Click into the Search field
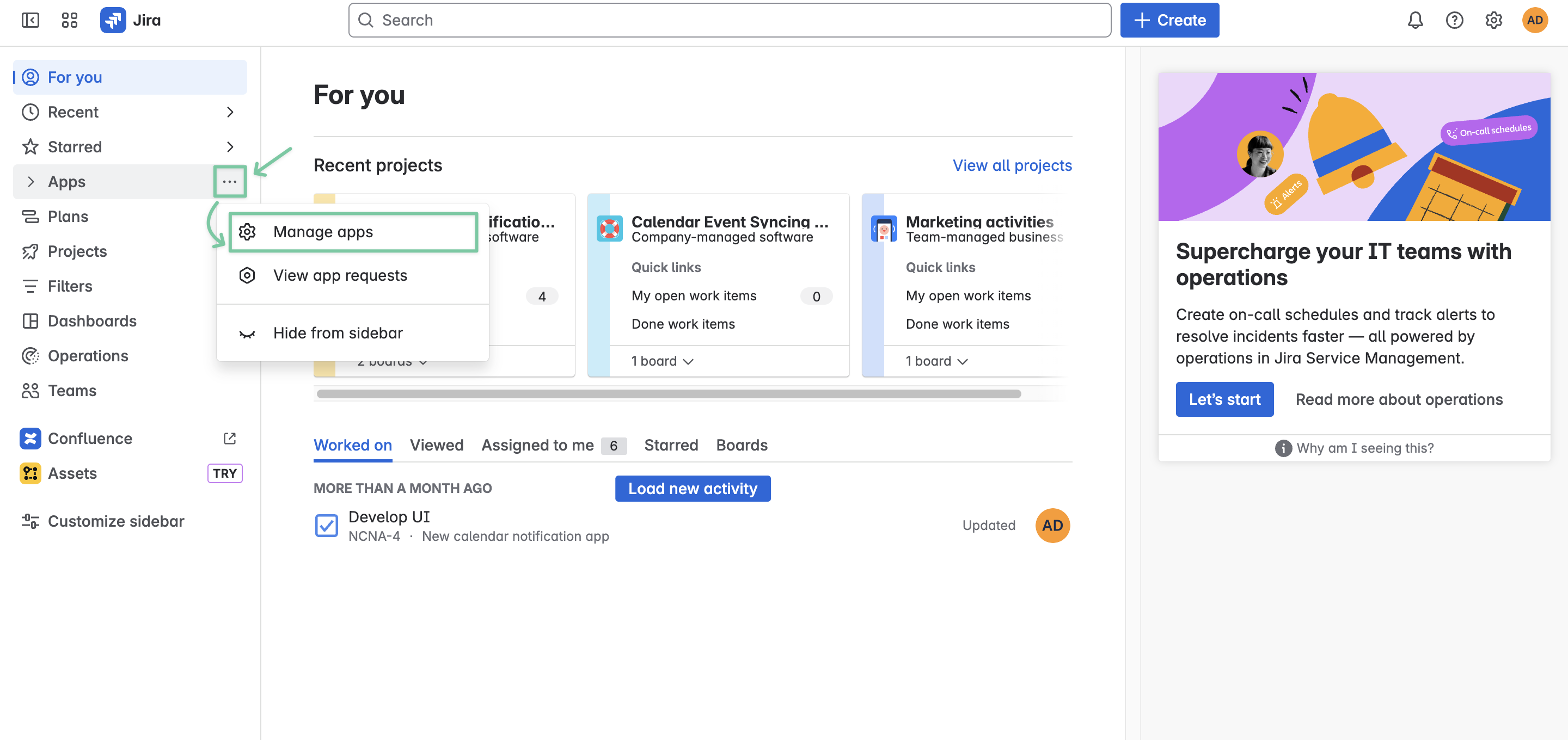The image size is (1568, 740). pos(729,20)
